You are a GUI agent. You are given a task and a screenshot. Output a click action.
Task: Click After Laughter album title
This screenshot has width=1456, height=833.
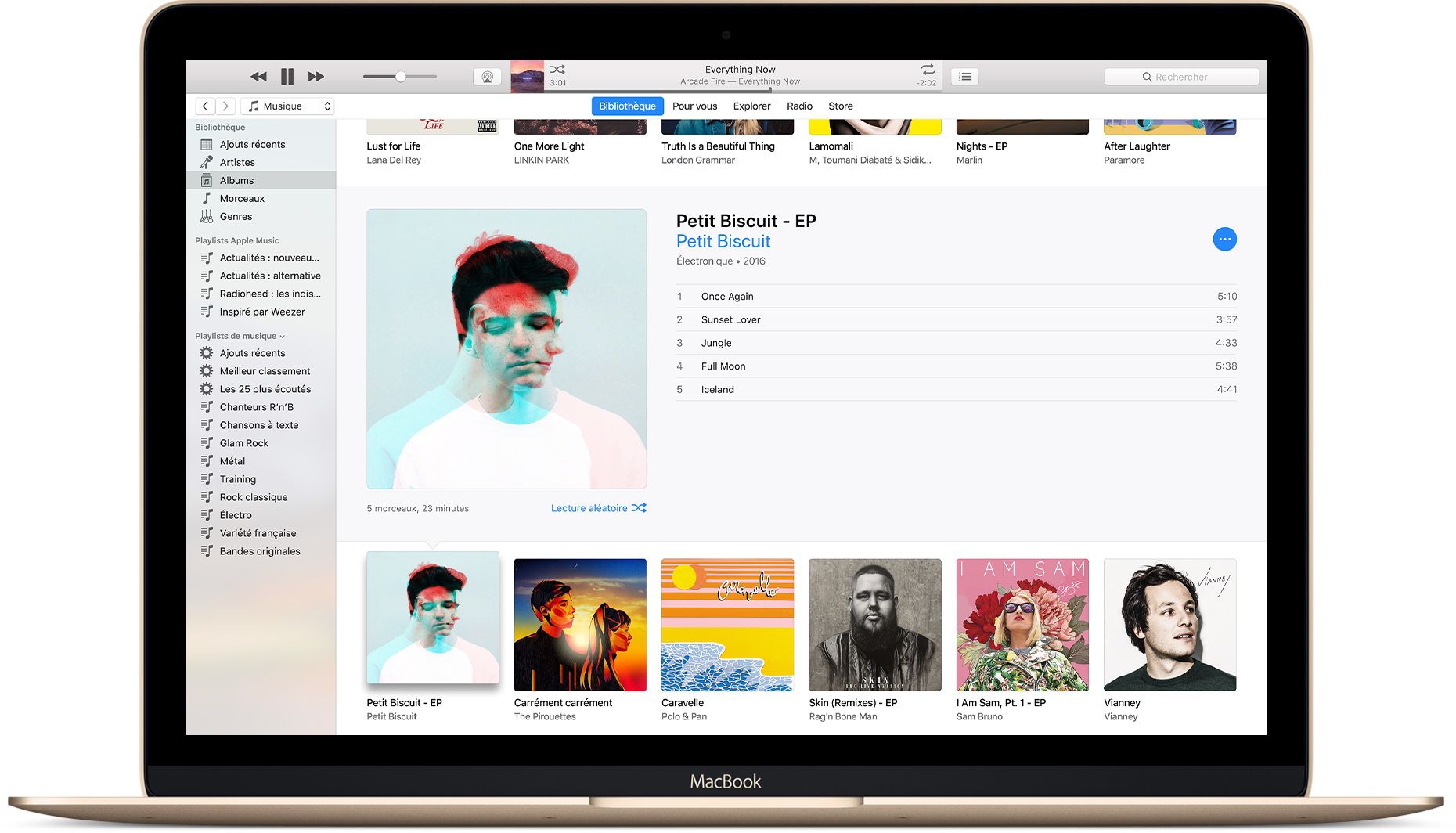(1137, 146)
